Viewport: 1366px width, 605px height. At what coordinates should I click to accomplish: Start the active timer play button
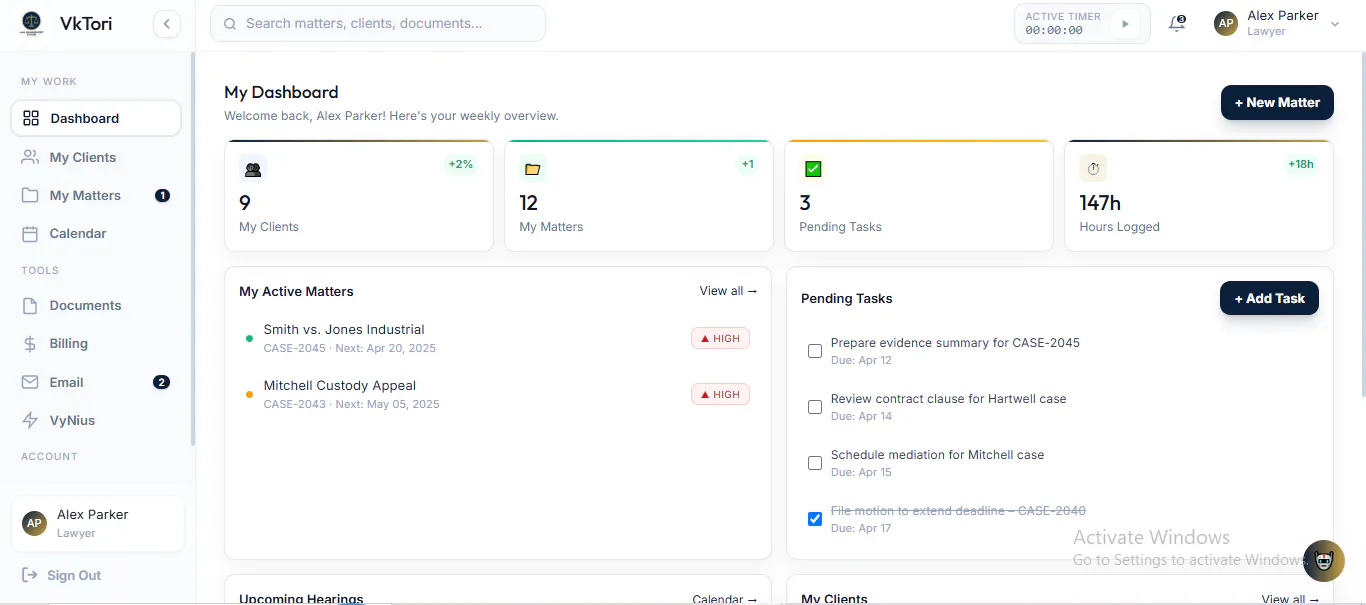pyautogui.click(x=1125, y=24)
